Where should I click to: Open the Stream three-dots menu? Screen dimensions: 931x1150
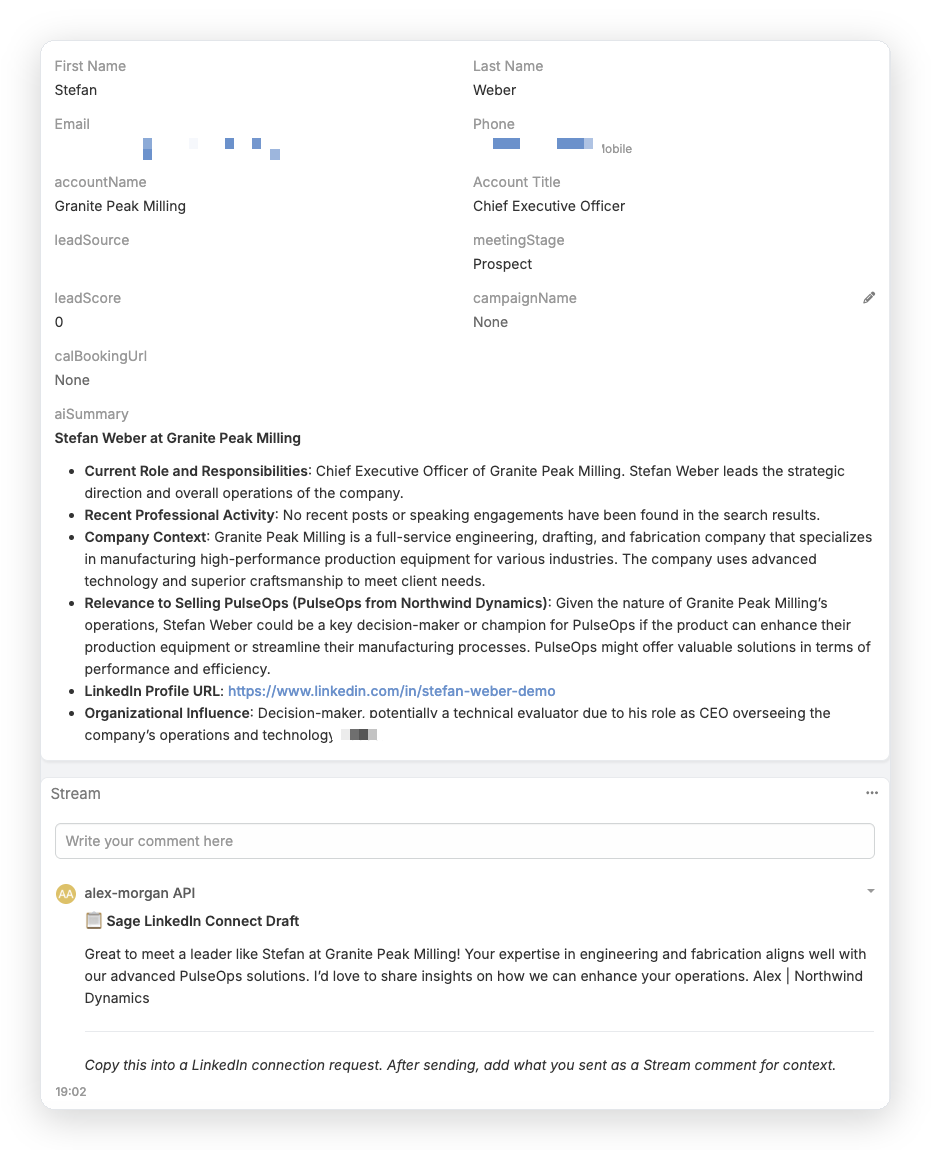click(872, 793)
